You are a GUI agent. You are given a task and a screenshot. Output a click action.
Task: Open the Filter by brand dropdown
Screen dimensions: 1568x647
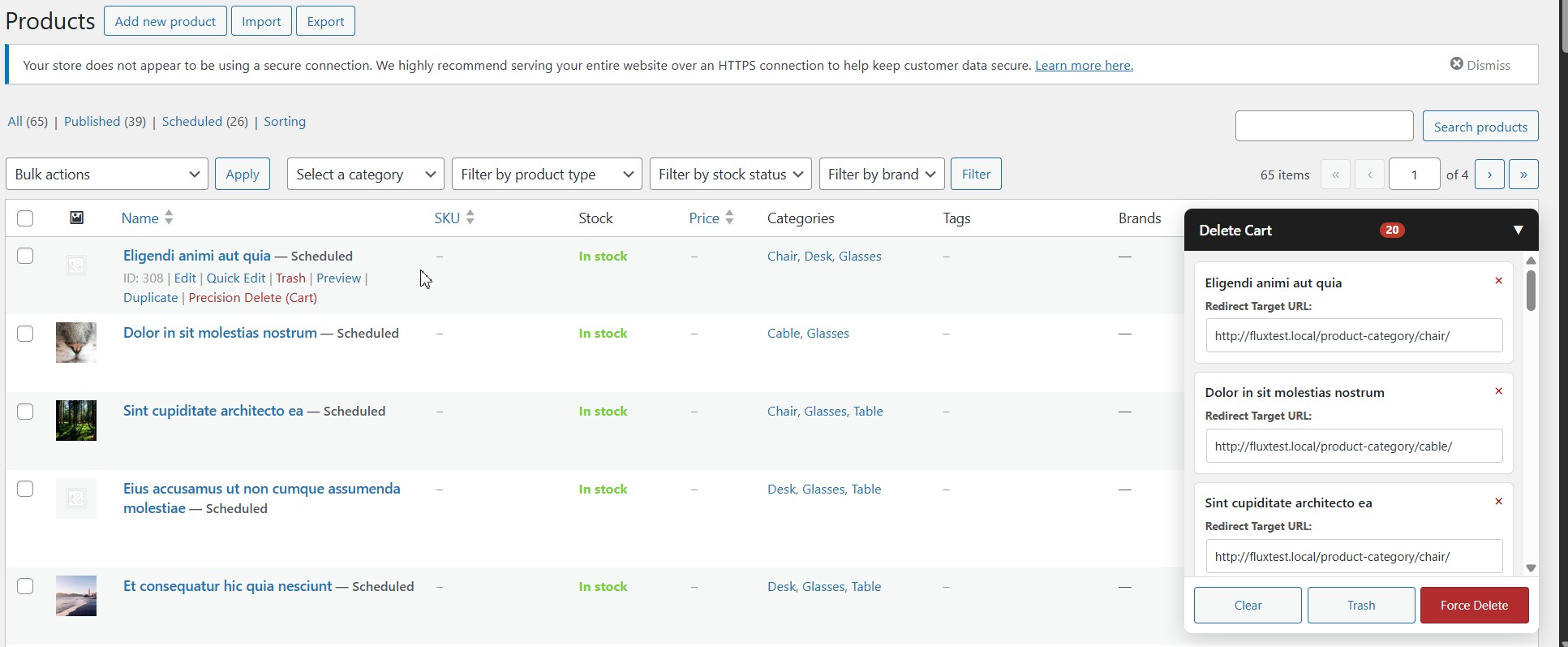coord(882,174)
